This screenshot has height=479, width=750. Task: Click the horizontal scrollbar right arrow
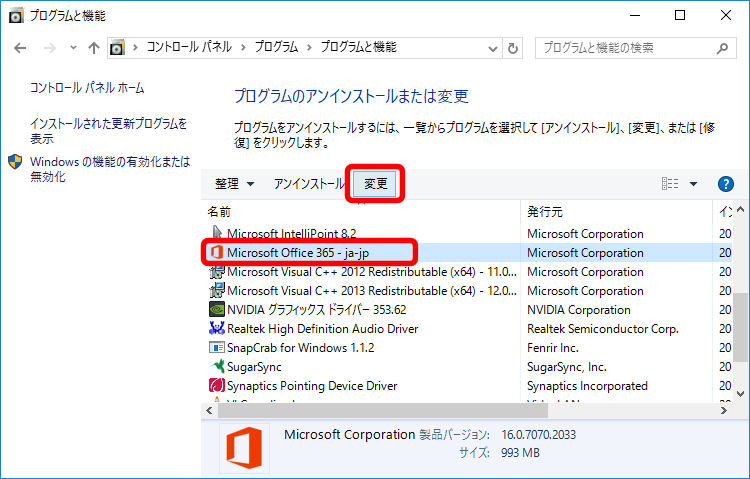pos(724,410)
